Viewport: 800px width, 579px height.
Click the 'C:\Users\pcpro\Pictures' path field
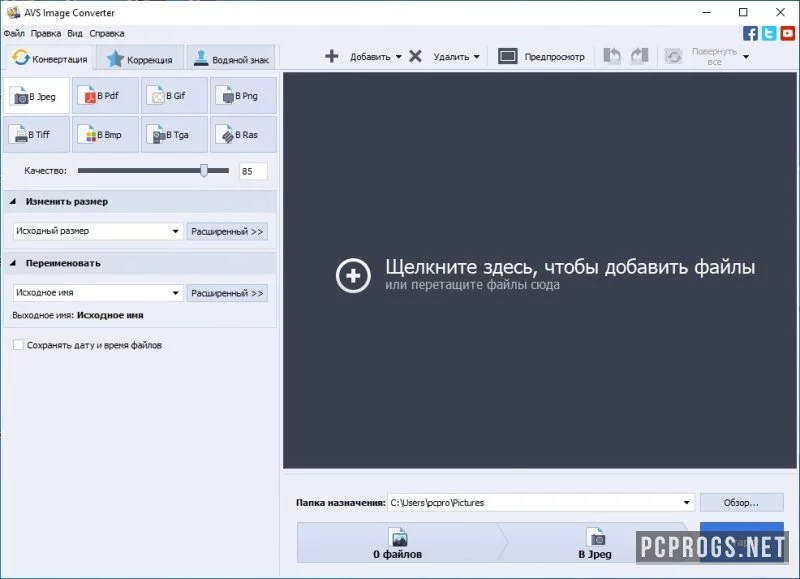(x=541, y=502)
